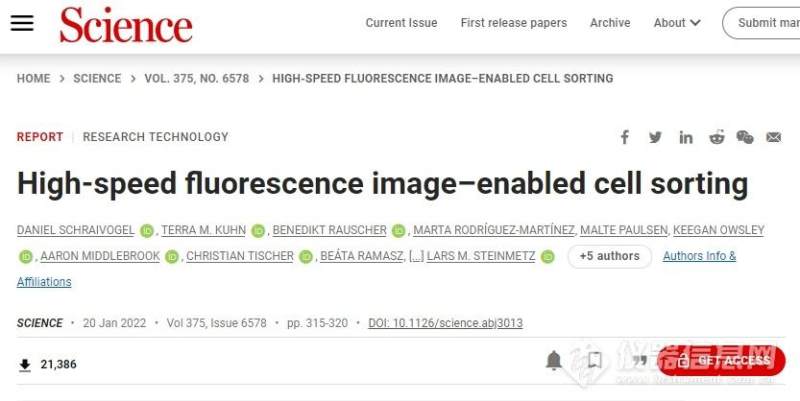This screenshot has width=800, height=401.
Task: Open the DOI link 10.1126/science.abj3013
Action: tap(445, 323)
